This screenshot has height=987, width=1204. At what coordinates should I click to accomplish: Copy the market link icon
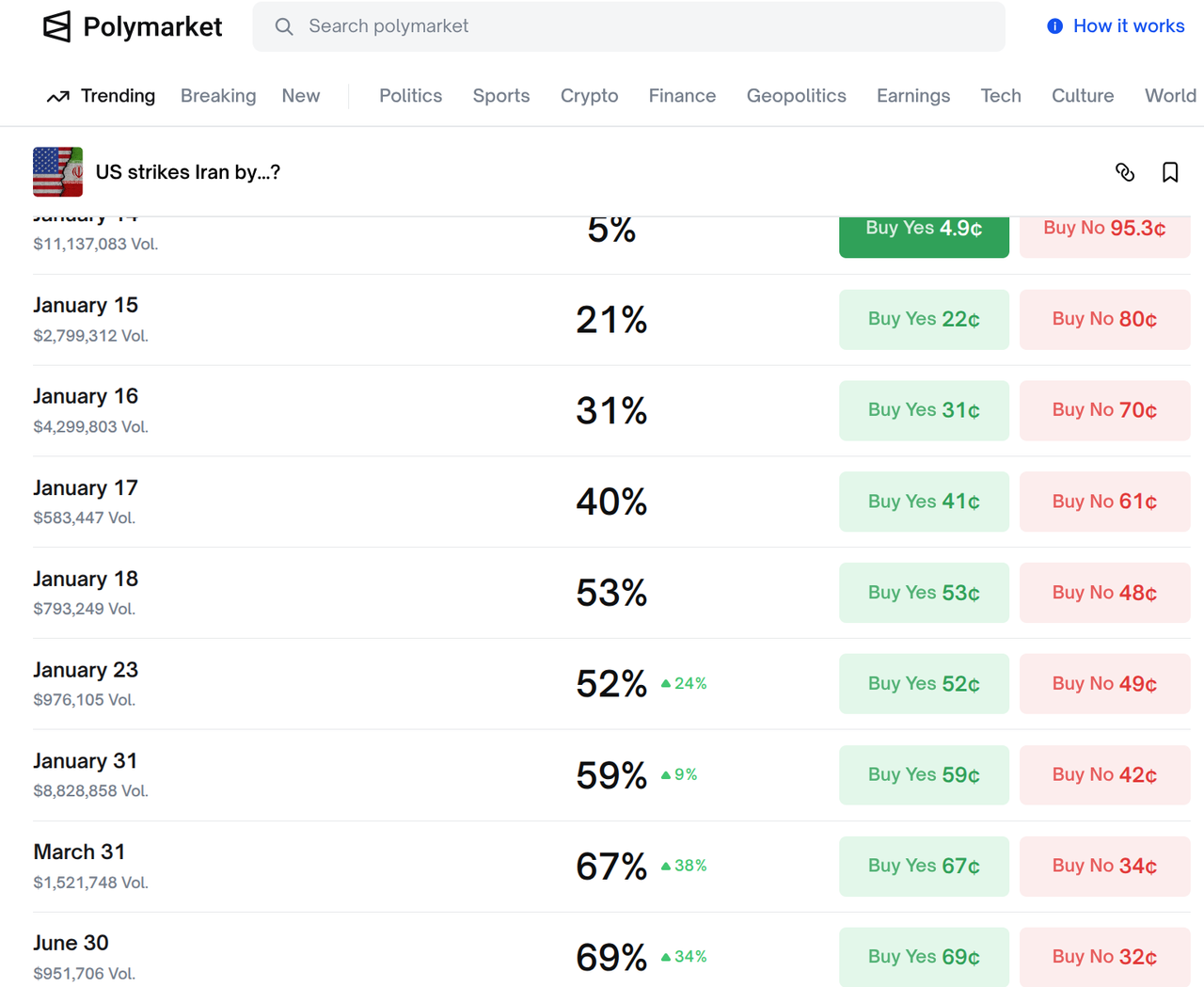[1125, 172]
